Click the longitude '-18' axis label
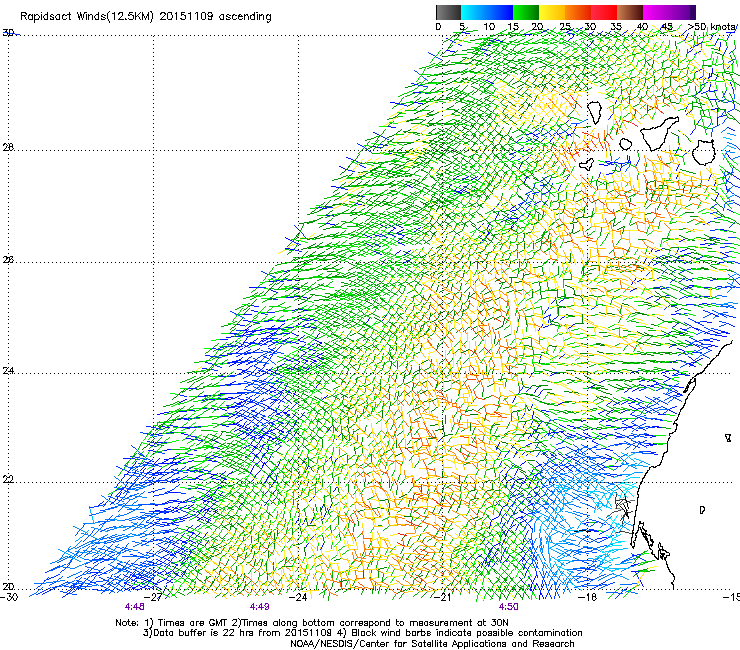 (x=588, y=597)
